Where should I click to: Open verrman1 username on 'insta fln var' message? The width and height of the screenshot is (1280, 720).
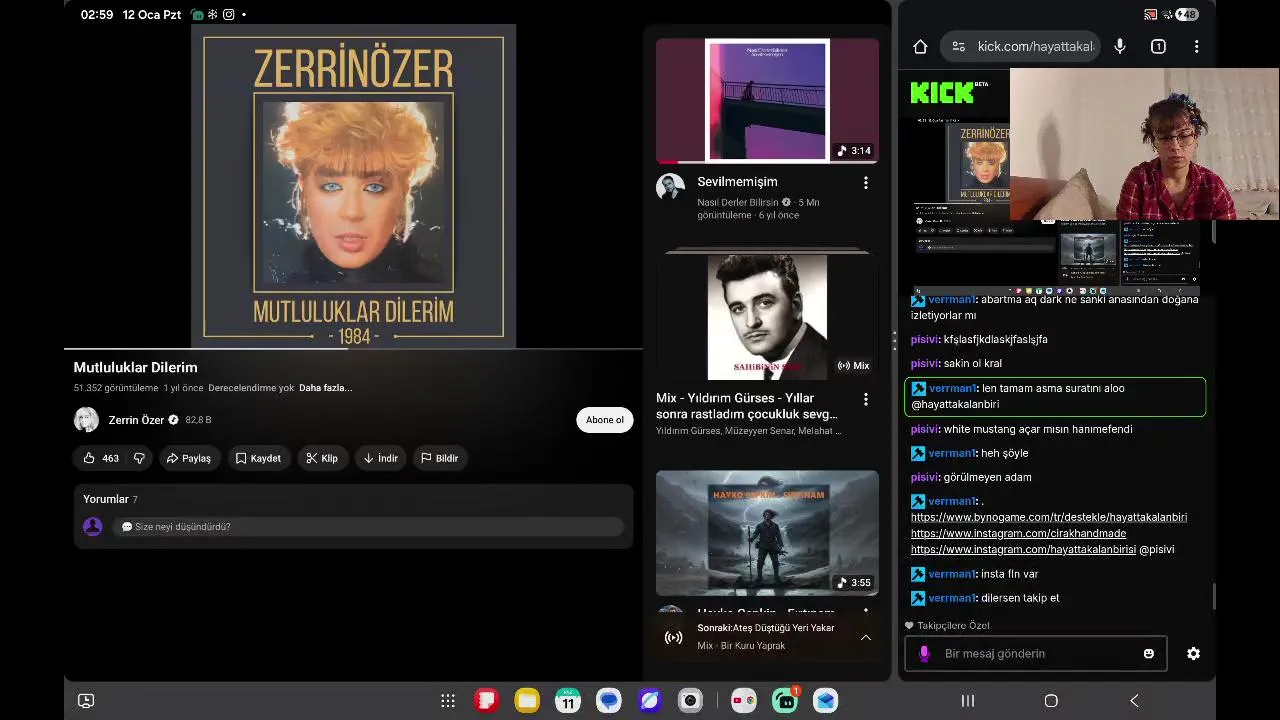(x=951, y=574)
